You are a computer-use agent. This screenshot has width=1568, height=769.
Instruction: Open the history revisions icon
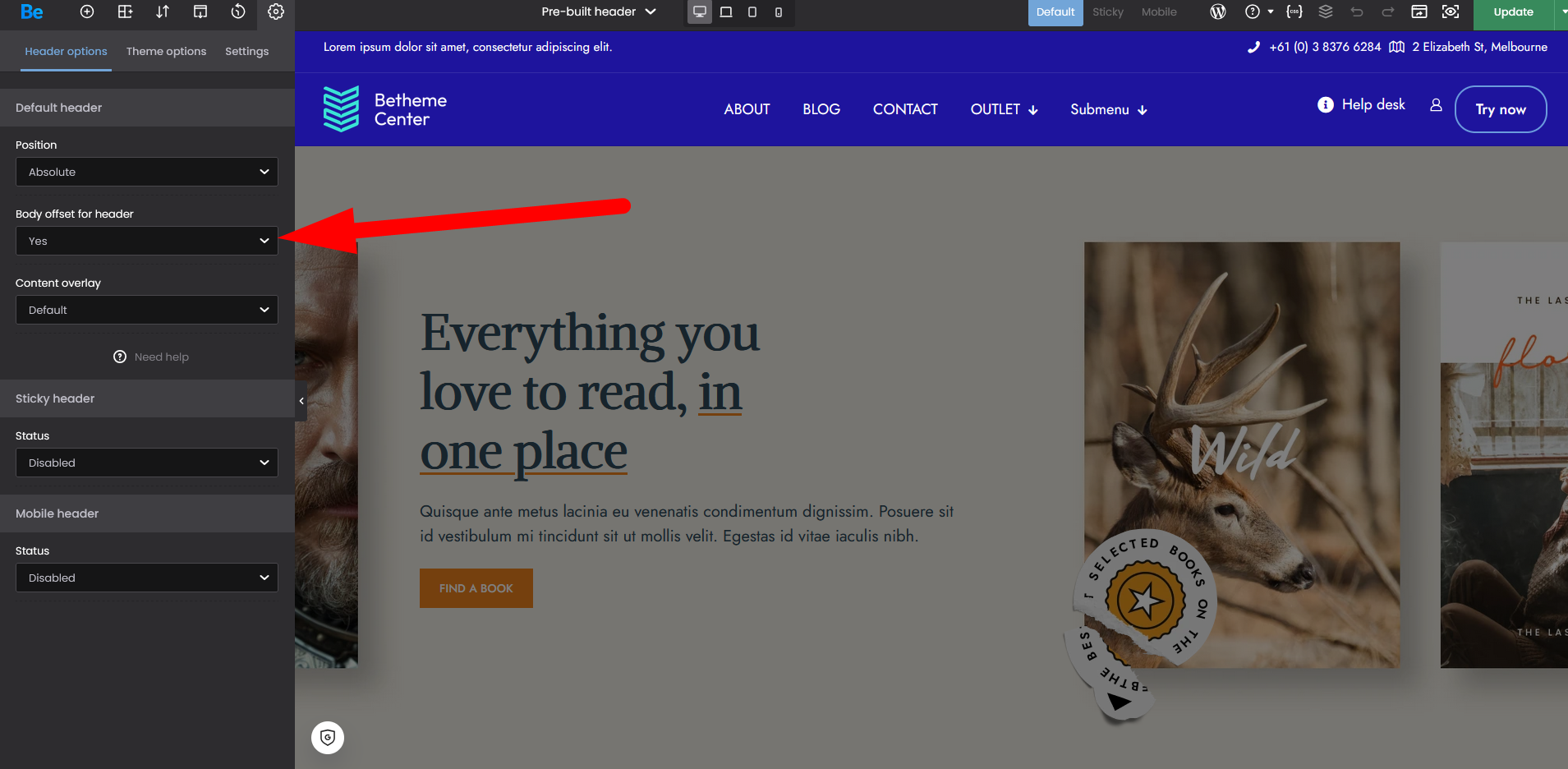[x=238, y=12]
